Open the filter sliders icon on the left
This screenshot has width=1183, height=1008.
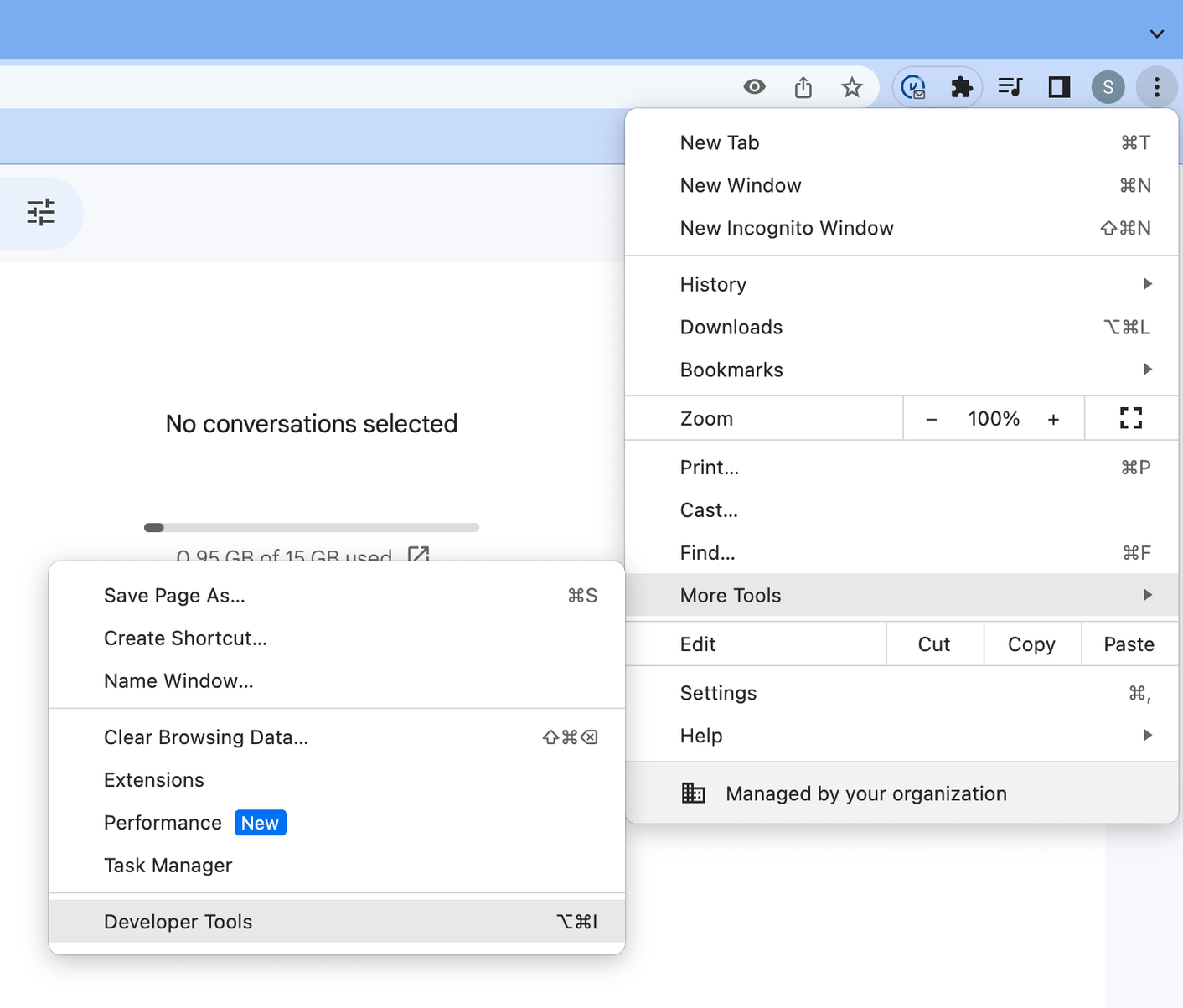pyautogui.click(x=39, y=213)
